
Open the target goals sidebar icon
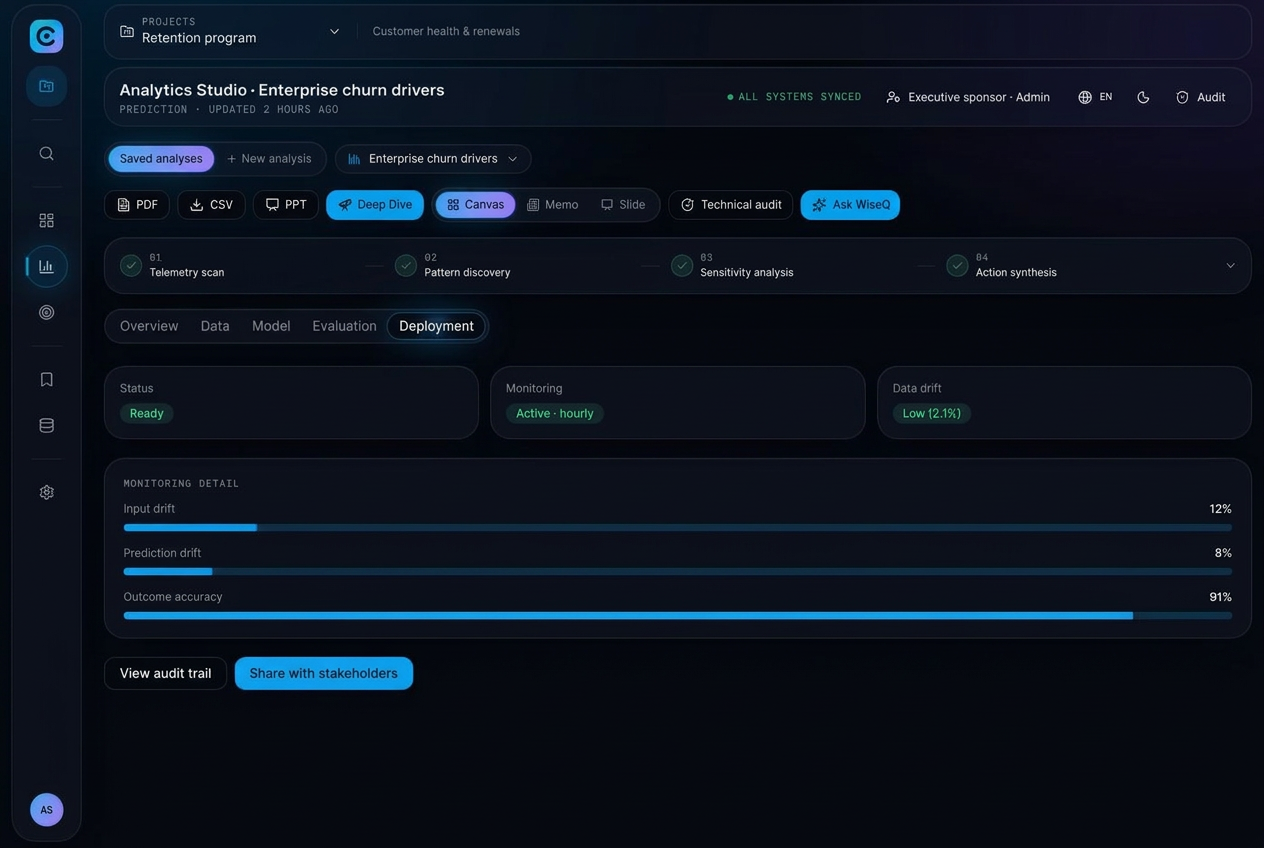(46, 312)
